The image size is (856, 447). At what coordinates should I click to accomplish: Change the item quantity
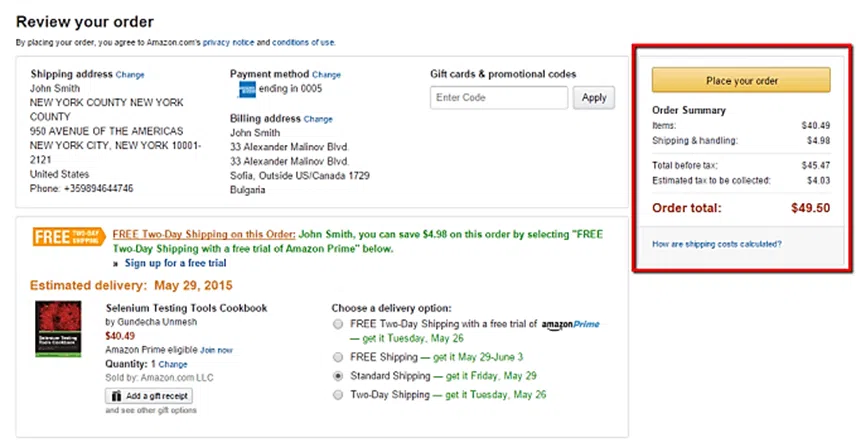point(173,365)
